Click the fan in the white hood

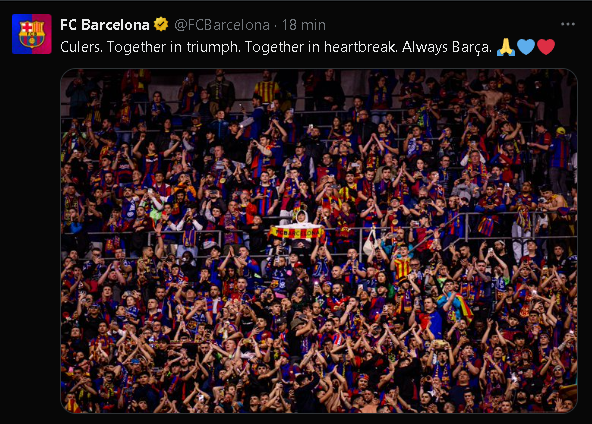tap(301, 219)
